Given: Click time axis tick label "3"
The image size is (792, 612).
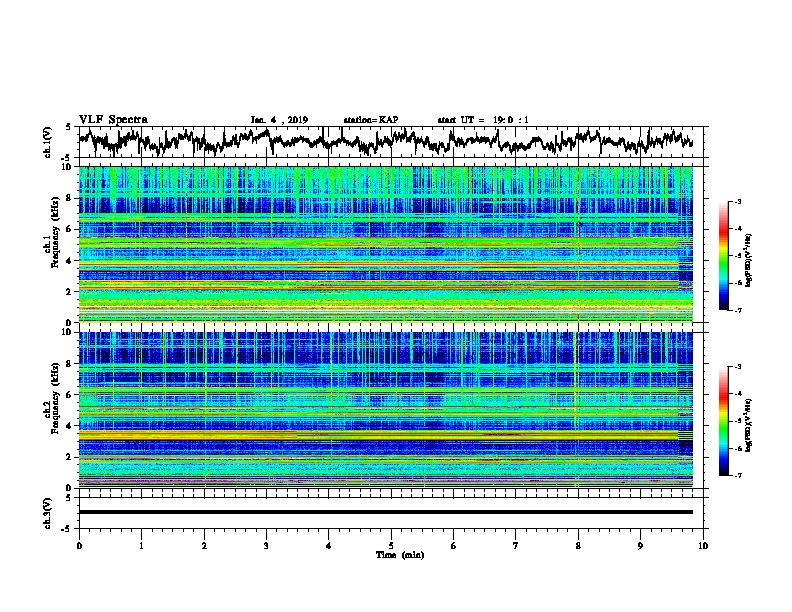Looking at the screenshot, I should [266, 546].
